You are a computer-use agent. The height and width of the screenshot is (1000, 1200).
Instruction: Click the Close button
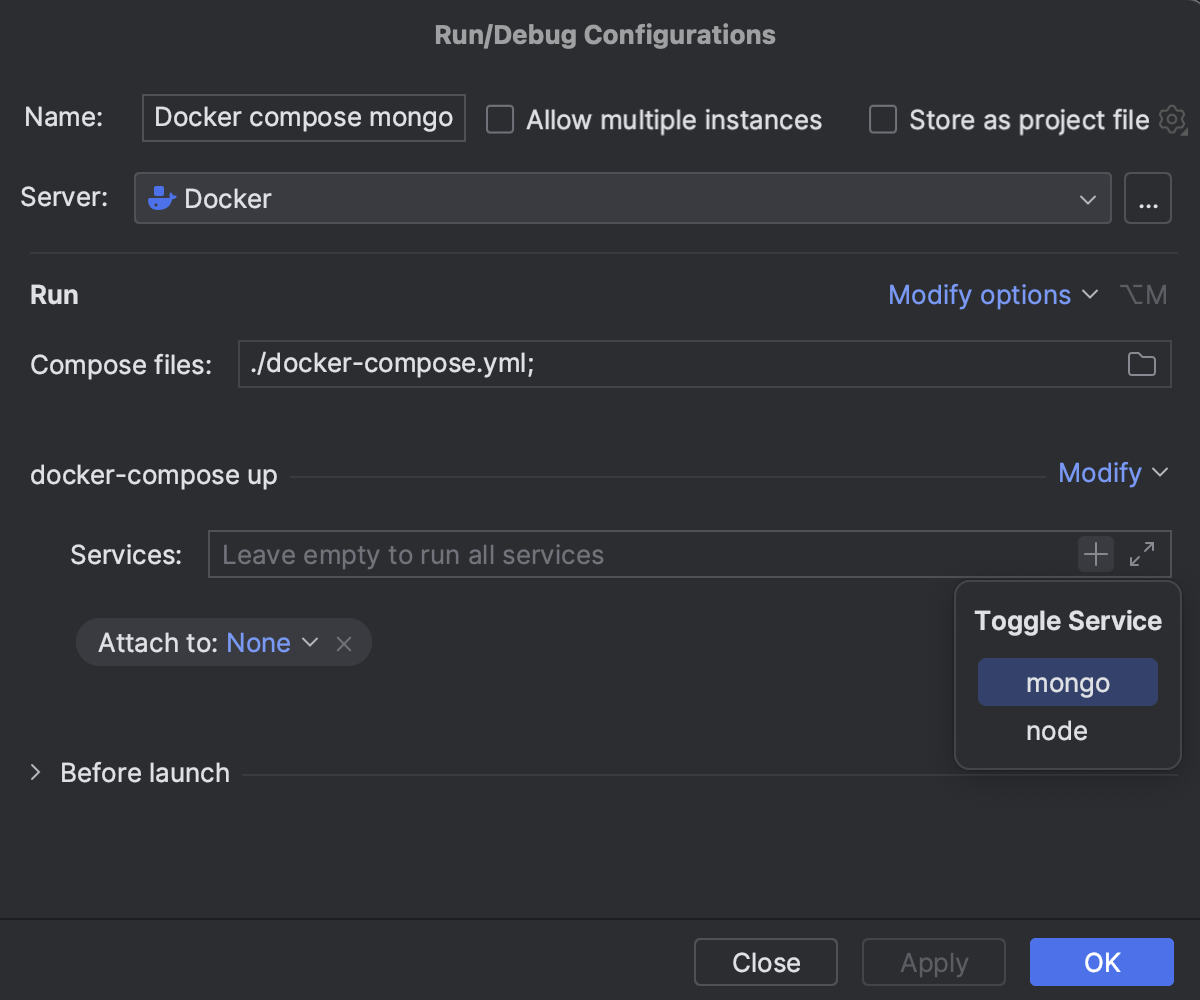(x=766, y=962)
